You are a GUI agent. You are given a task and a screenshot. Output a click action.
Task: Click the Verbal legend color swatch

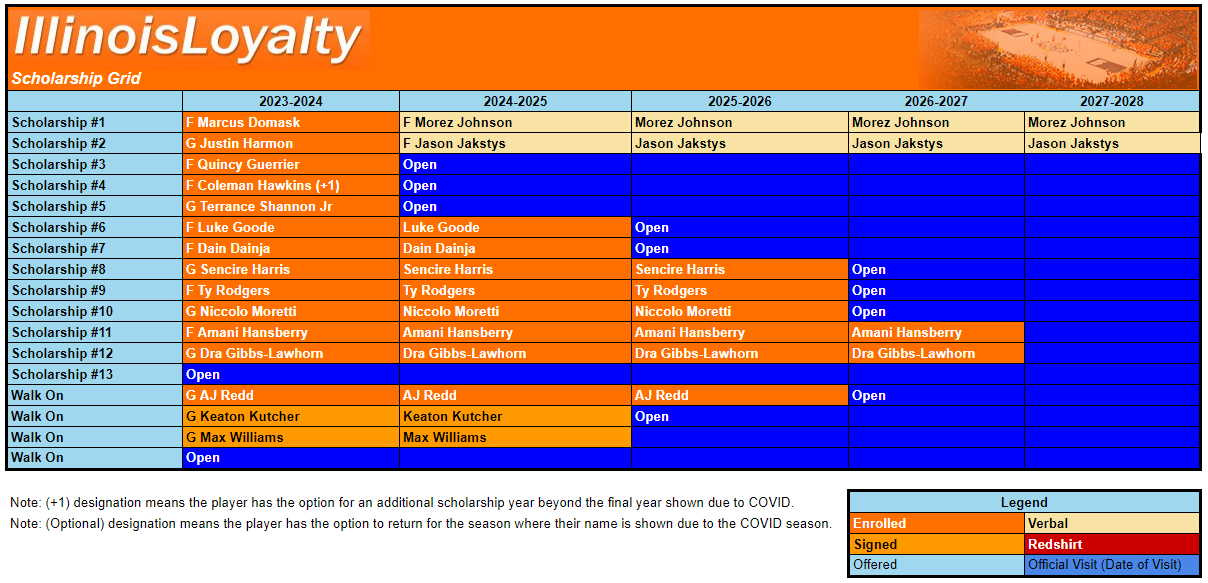[1111, 523]
